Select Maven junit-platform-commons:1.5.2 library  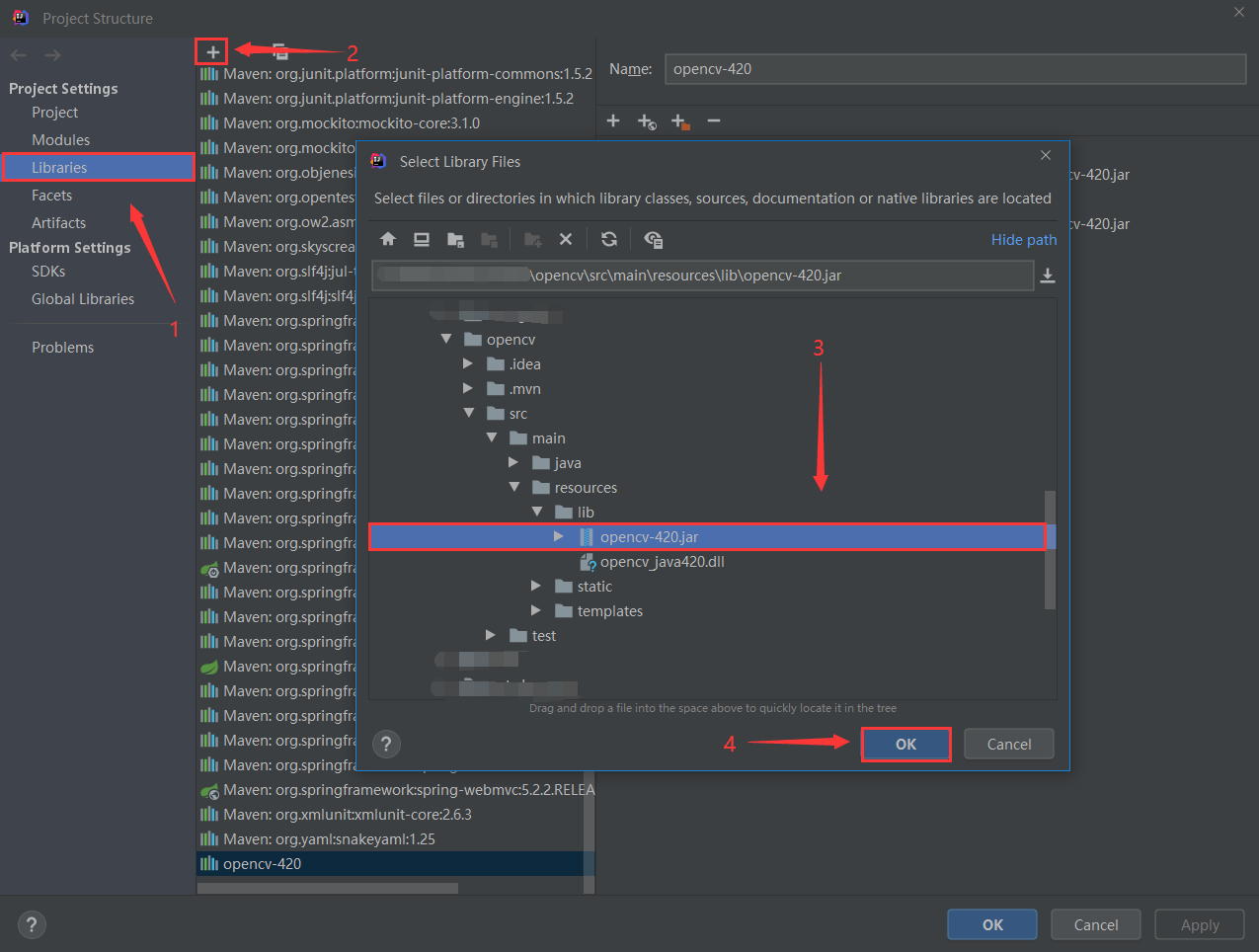coord(408,74)
